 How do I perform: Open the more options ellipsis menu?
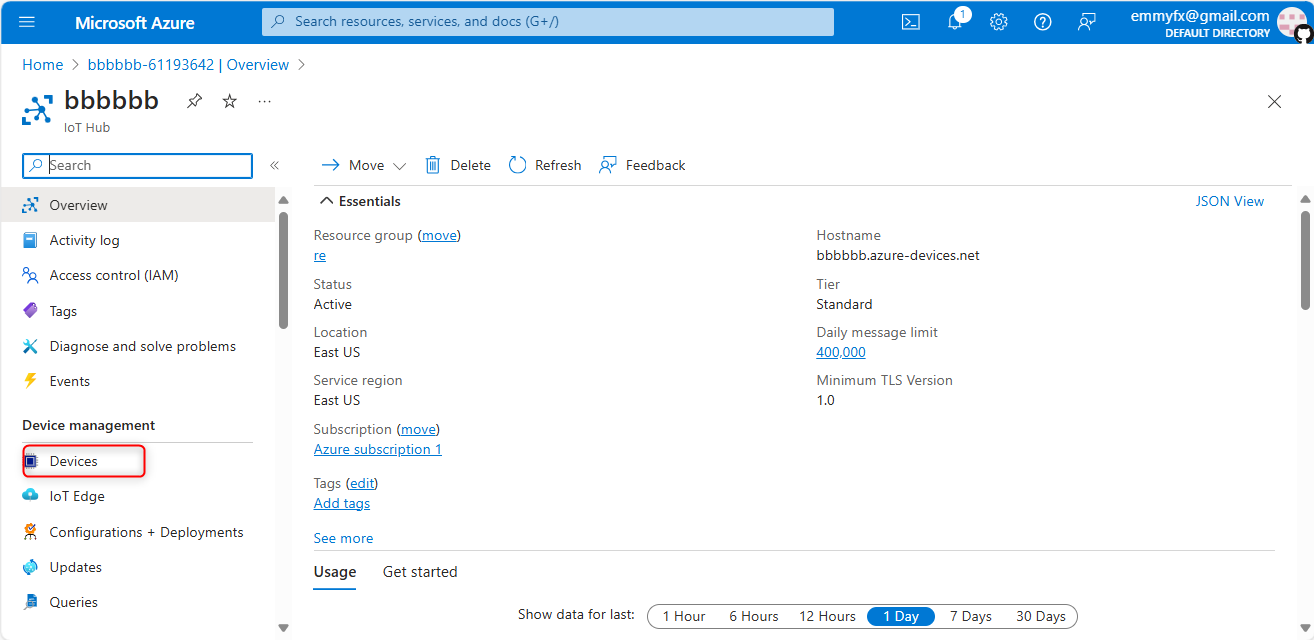pos(264,101)
